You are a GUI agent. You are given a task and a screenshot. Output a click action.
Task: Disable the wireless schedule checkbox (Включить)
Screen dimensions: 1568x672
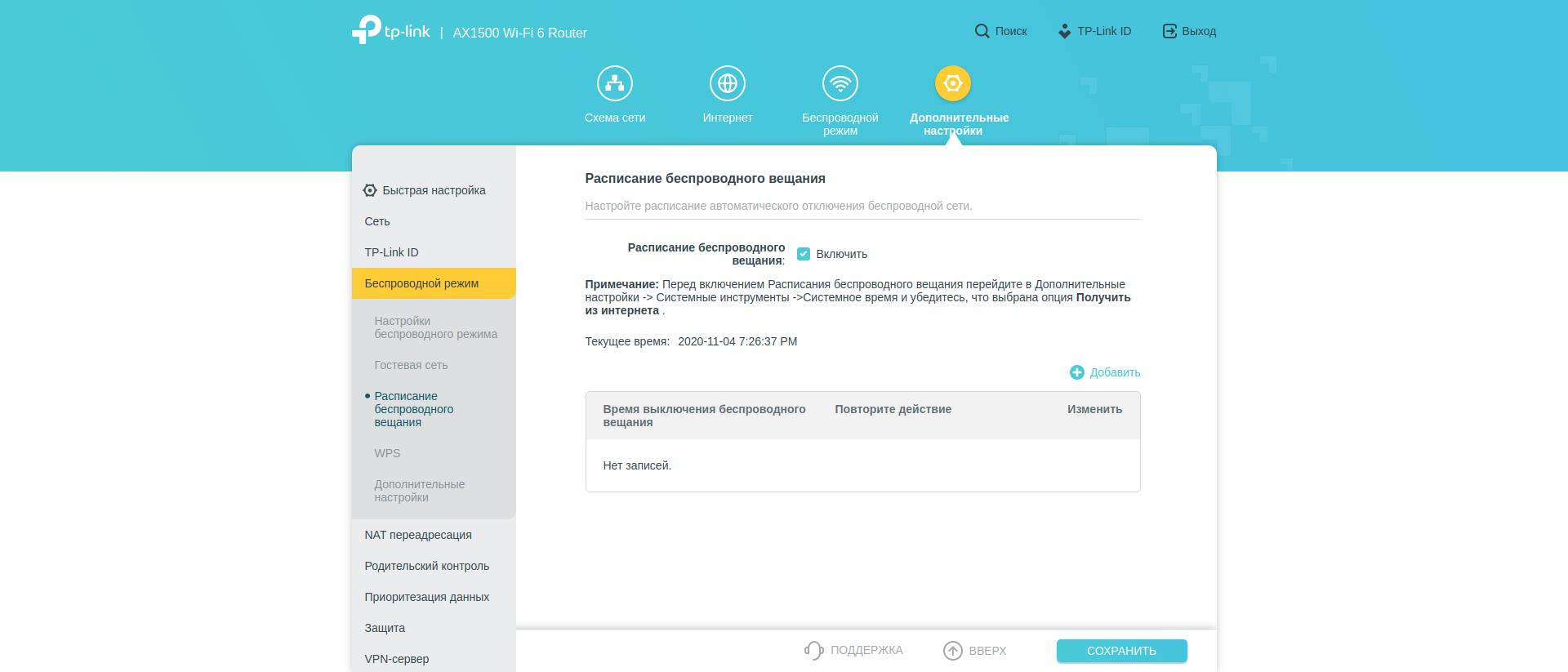point(804,254)
